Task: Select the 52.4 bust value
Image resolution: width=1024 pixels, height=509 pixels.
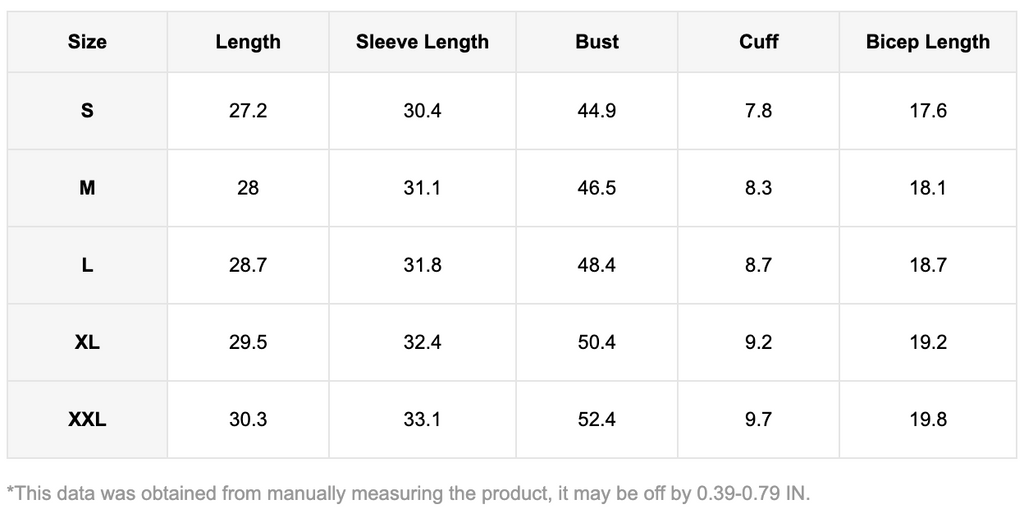Action: click(x=597, y=420)
